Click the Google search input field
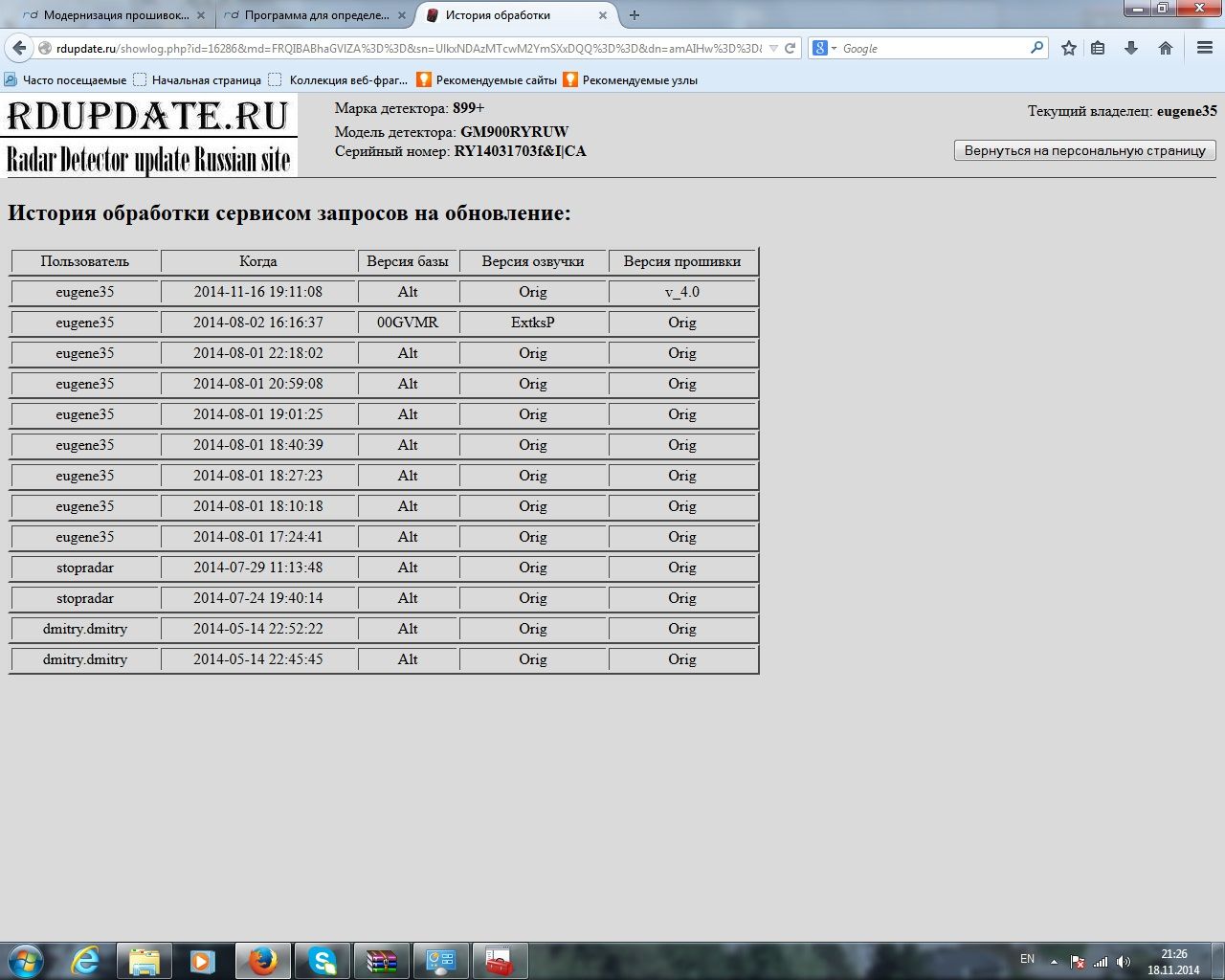 point(933,48)
